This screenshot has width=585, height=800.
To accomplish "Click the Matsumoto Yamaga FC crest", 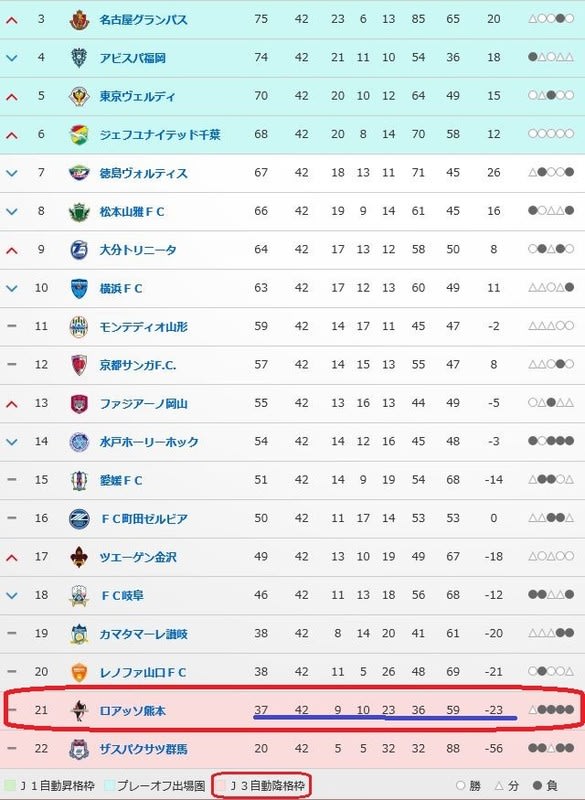I will (x=79, y=212).
